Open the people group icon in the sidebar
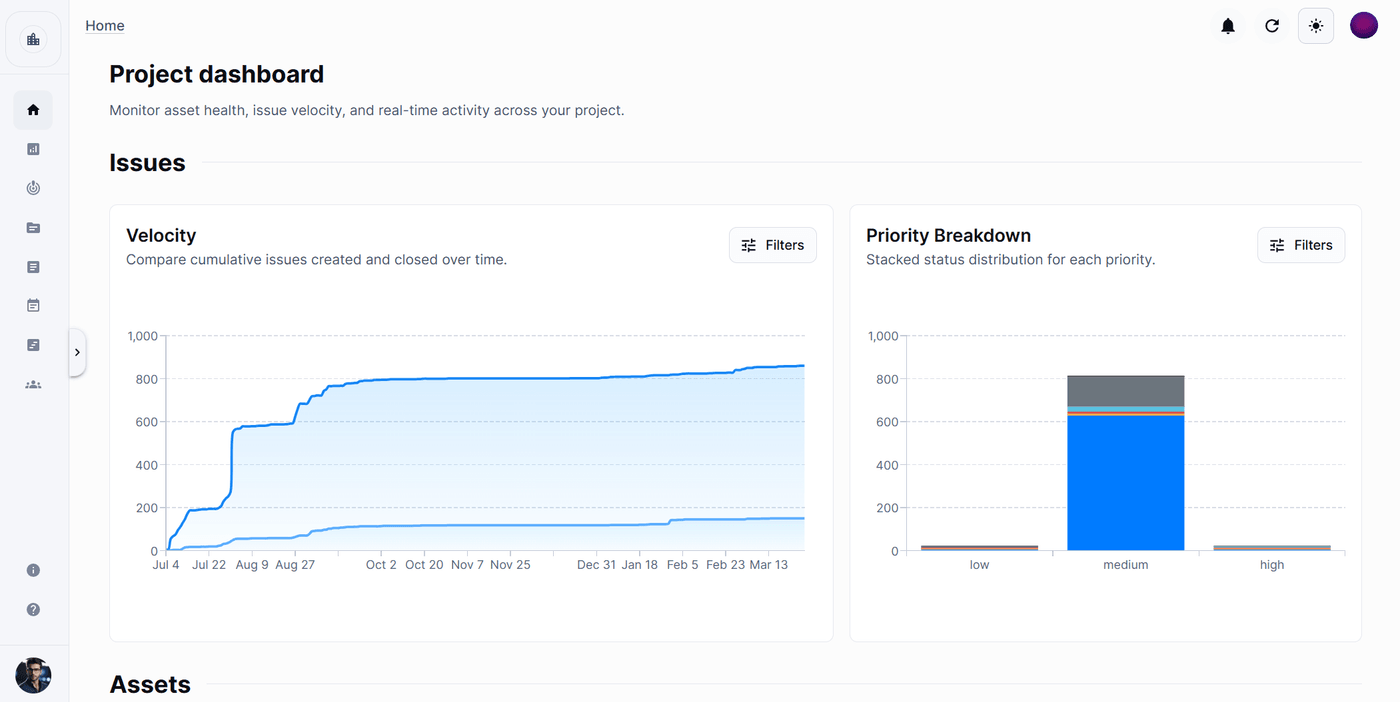Image resolution: width=1400 pixels, height=702 pixels. [x=33, y=384]
